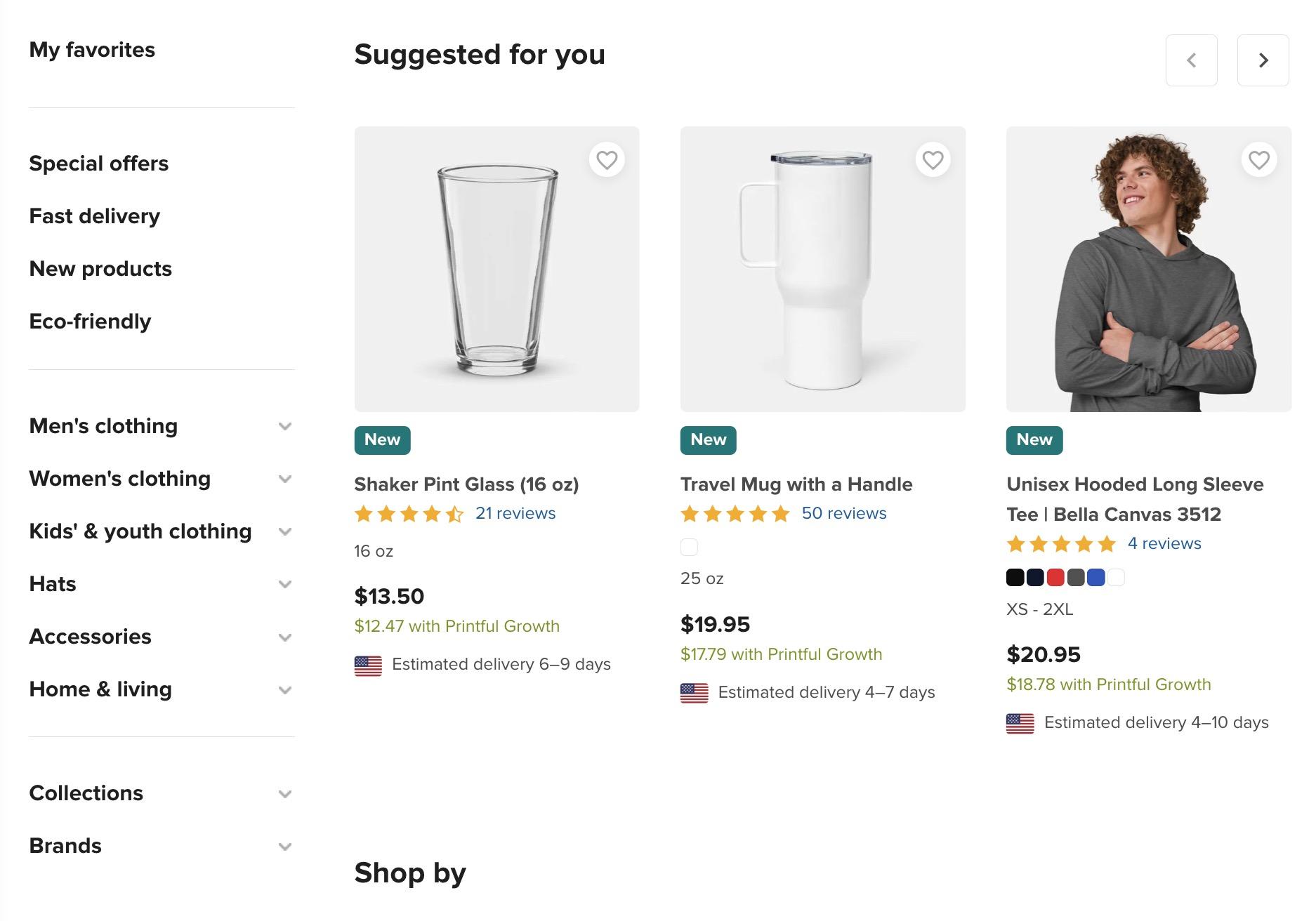Open My favorites in the sidebar
The height and width of the screenshot is (921, 1316).
point(92,50)
